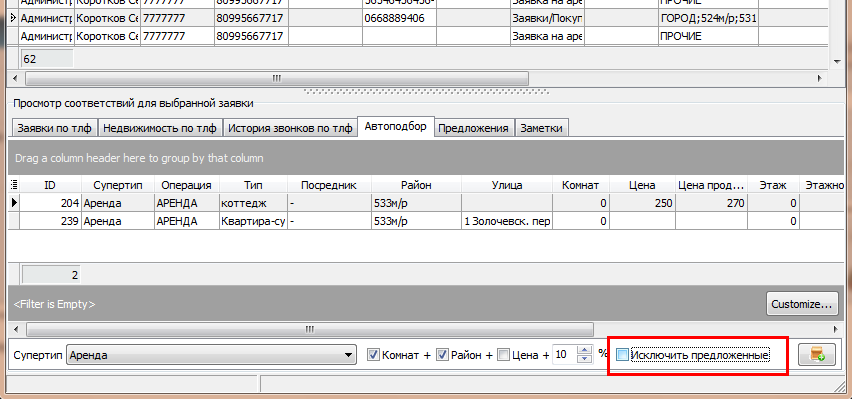Viewport: 852px width, 399px height.
Task: Sort by the Цена прод... column header
Action: point(711,185)
